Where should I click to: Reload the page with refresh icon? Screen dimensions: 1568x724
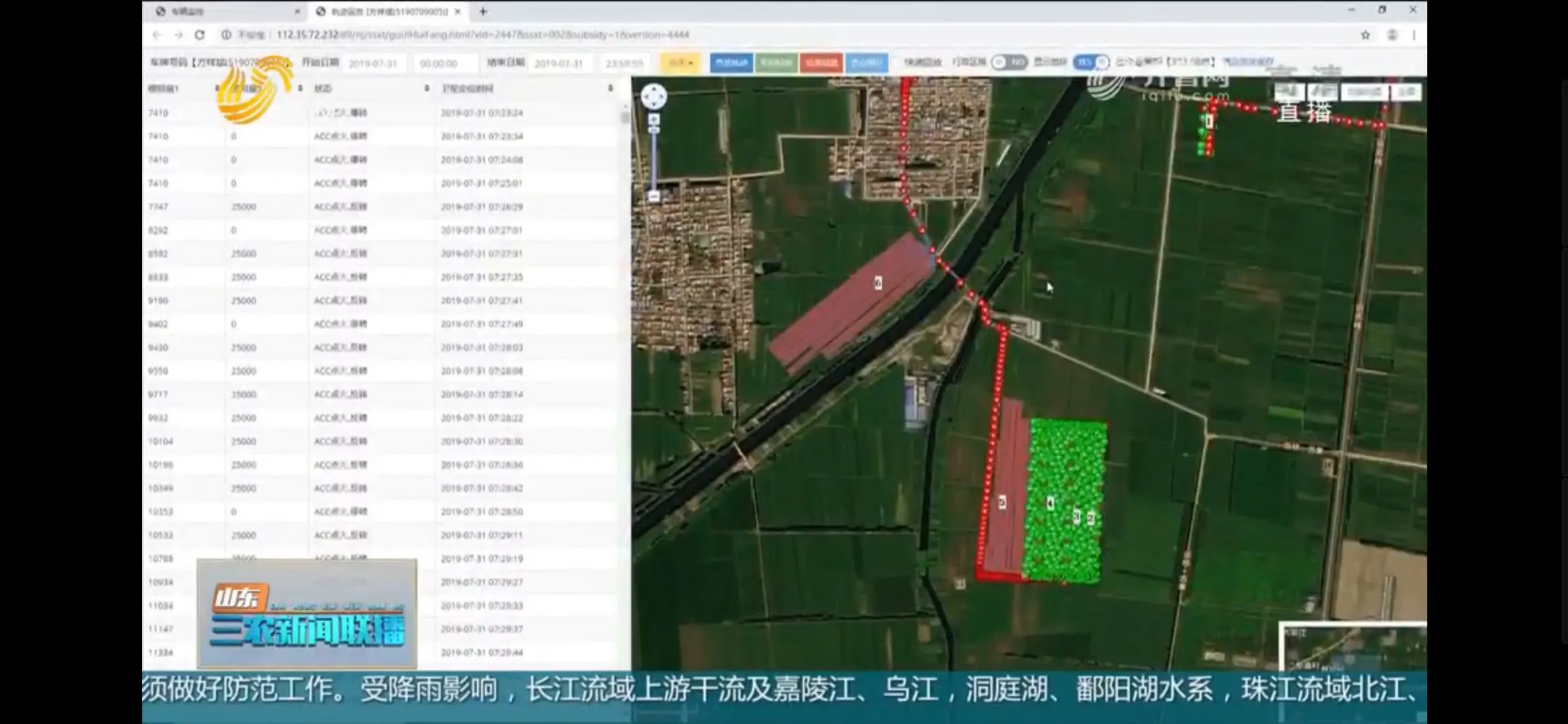coord(200,35)
